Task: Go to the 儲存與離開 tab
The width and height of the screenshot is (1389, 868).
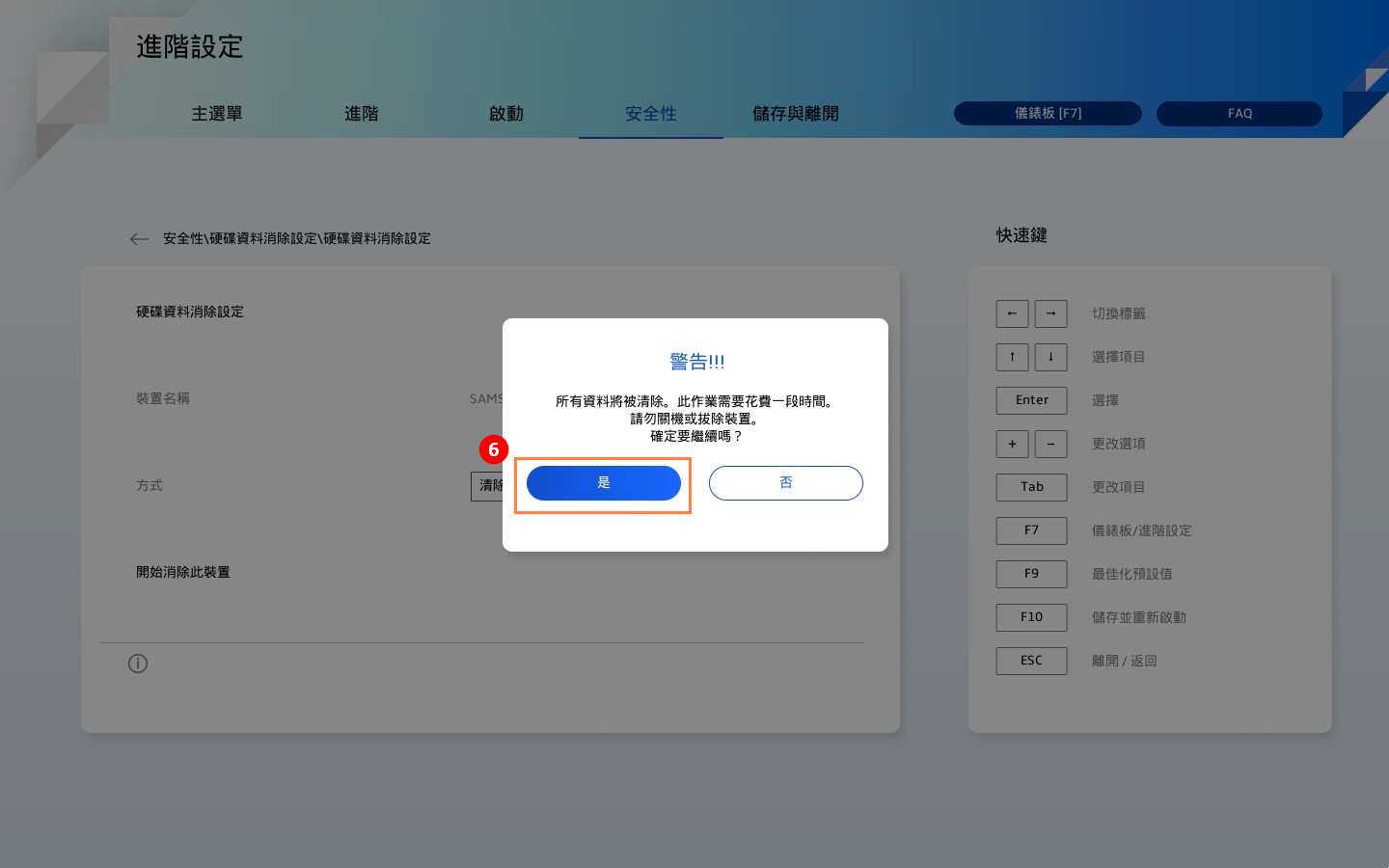Action: click(796, 114)
